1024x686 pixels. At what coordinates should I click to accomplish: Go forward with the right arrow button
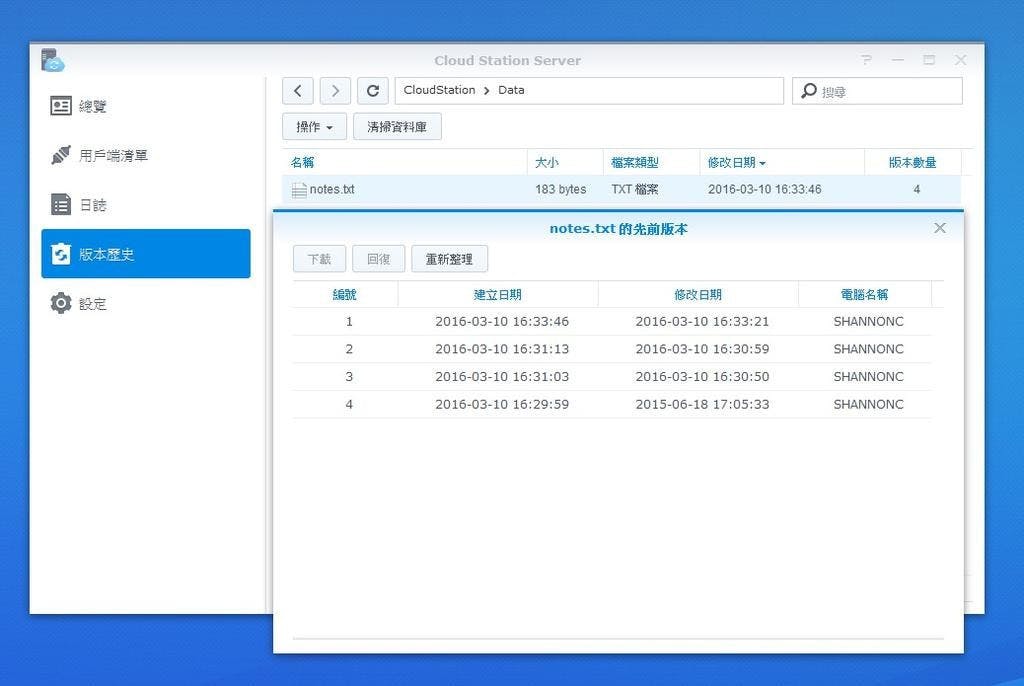(335, 91)
